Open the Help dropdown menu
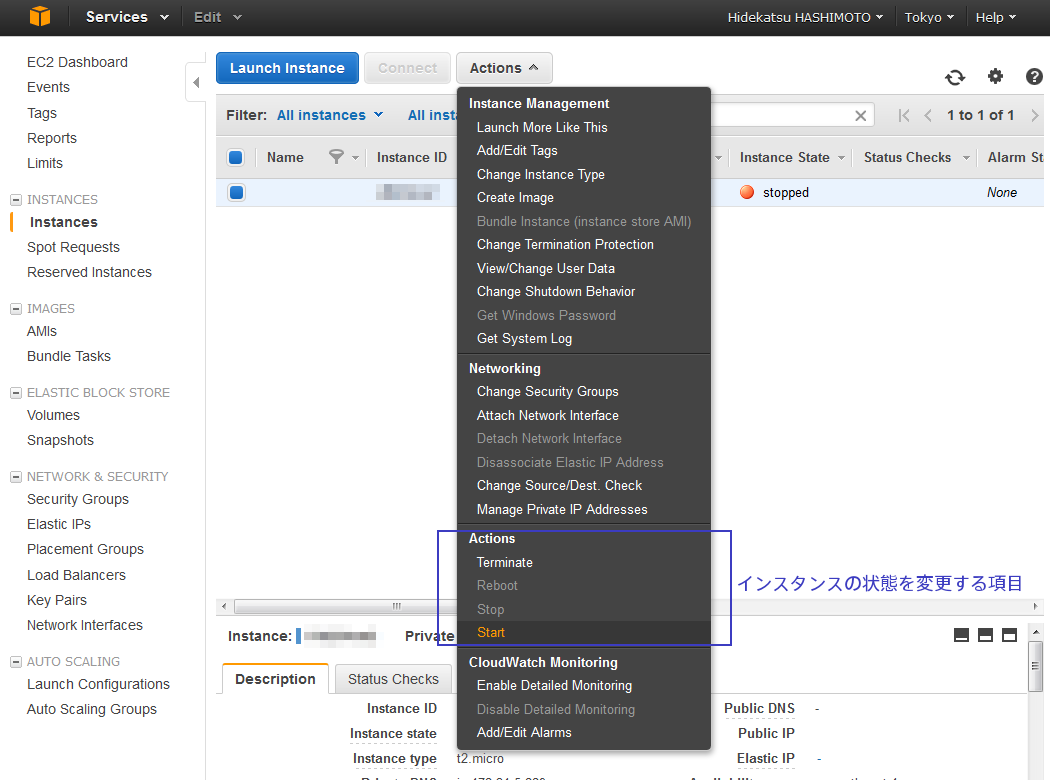This screenshot has width=1050, height=780. point(996,17)
